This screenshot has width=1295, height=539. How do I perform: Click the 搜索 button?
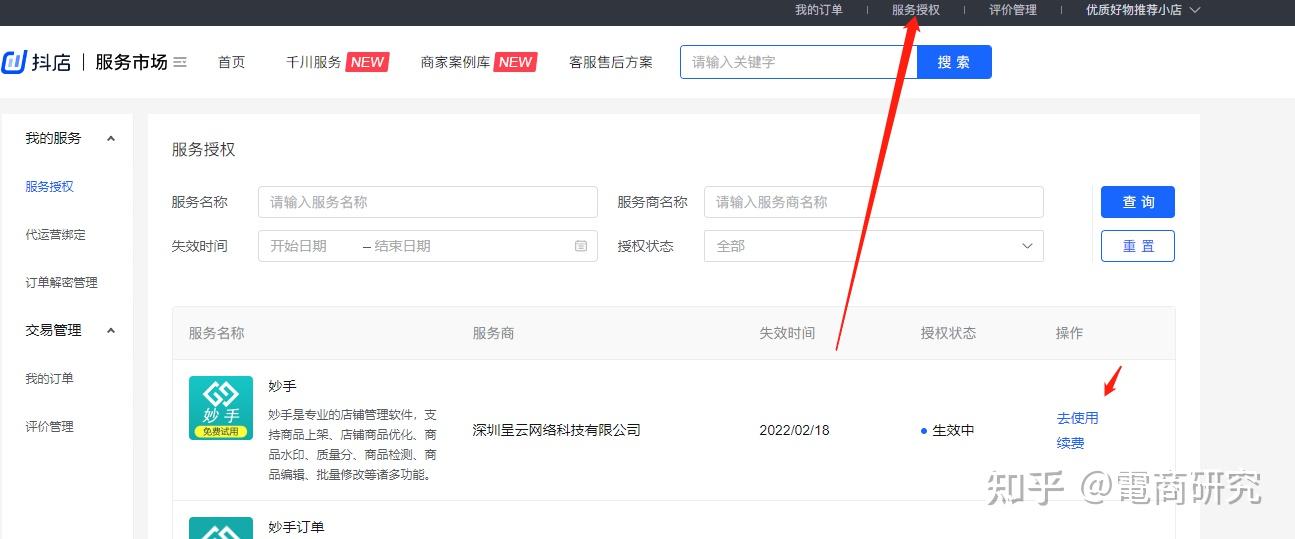coord(954,62)
